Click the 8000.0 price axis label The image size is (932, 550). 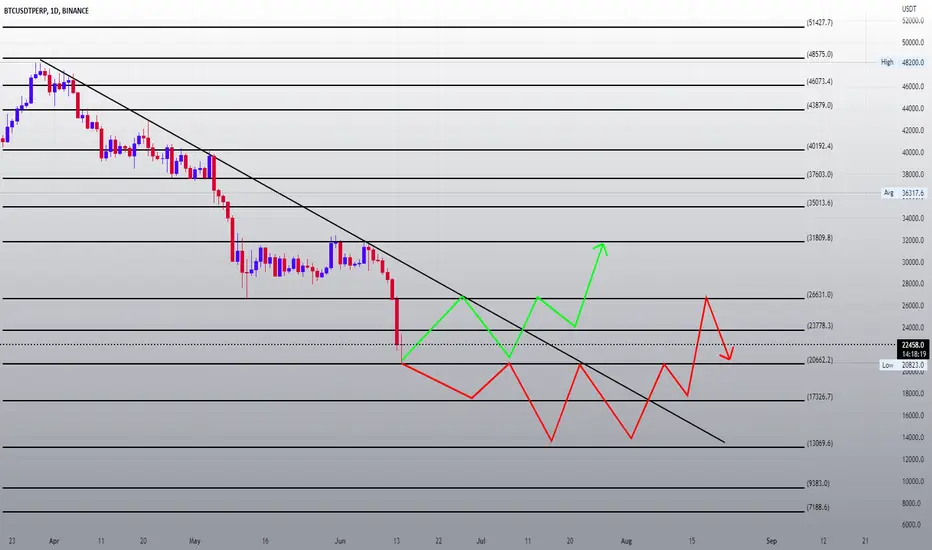pos(911,503)
